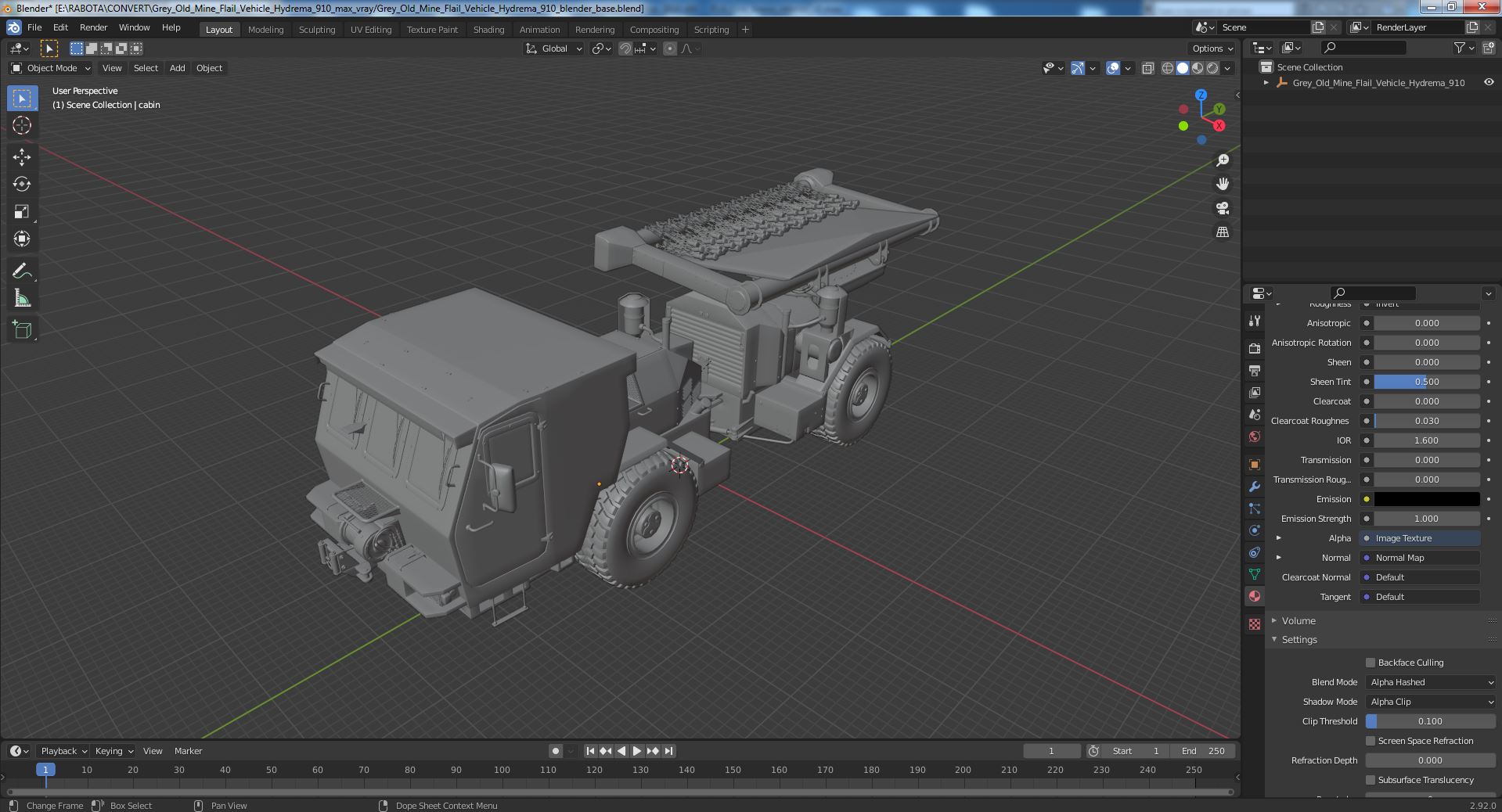Toggle viewport overlays
Viewport: 1502px width, 812px height.
(x=1113, y=68)
